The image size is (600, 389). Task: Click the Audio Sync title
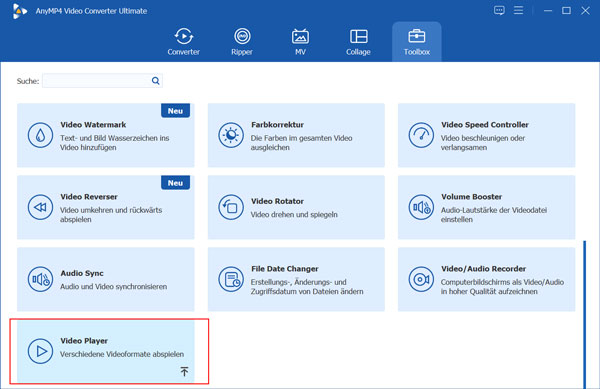pos(82,273)
